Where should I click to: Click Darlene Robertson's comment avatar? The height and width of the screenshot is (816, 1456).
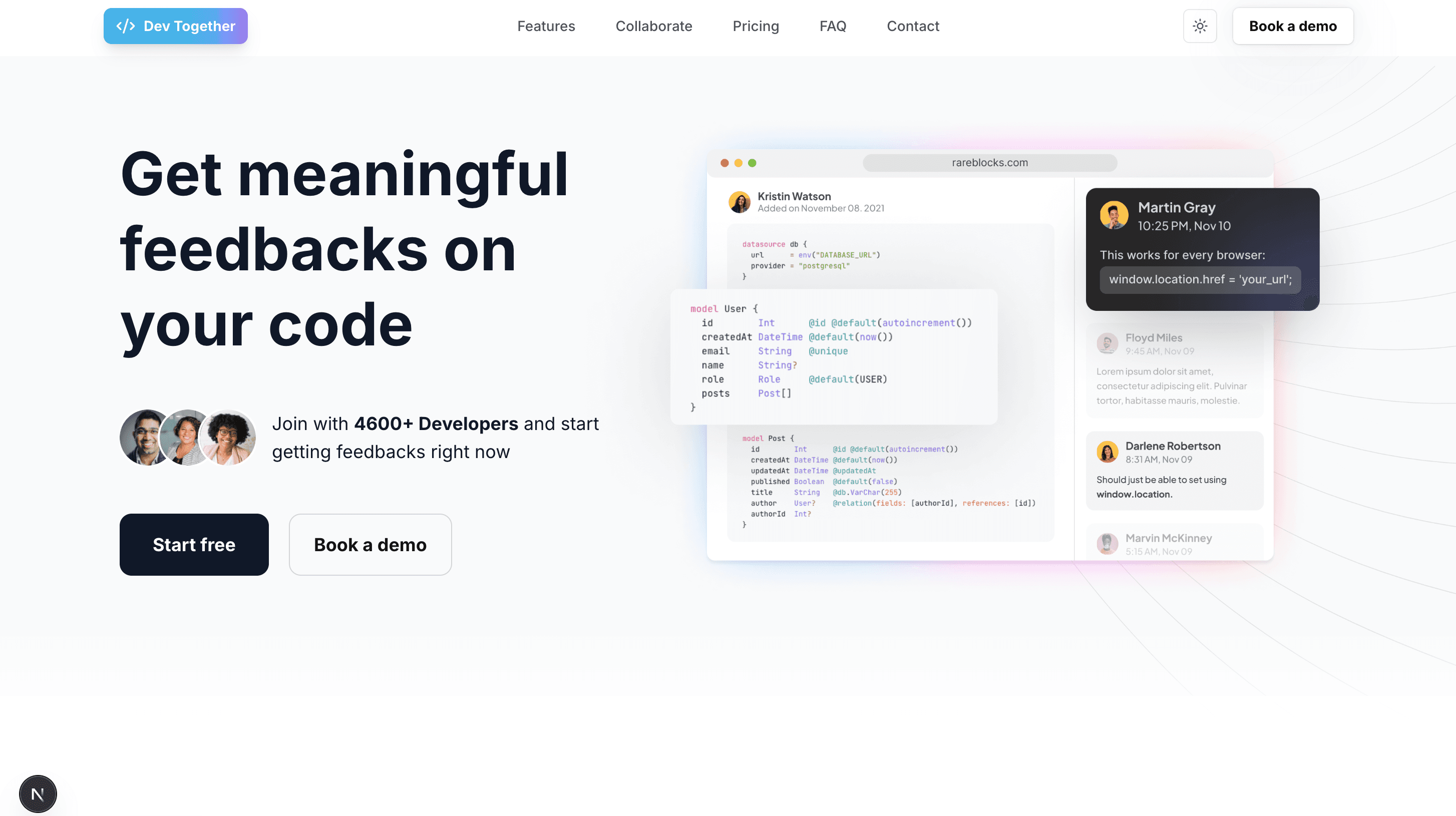click(1107, 452)
